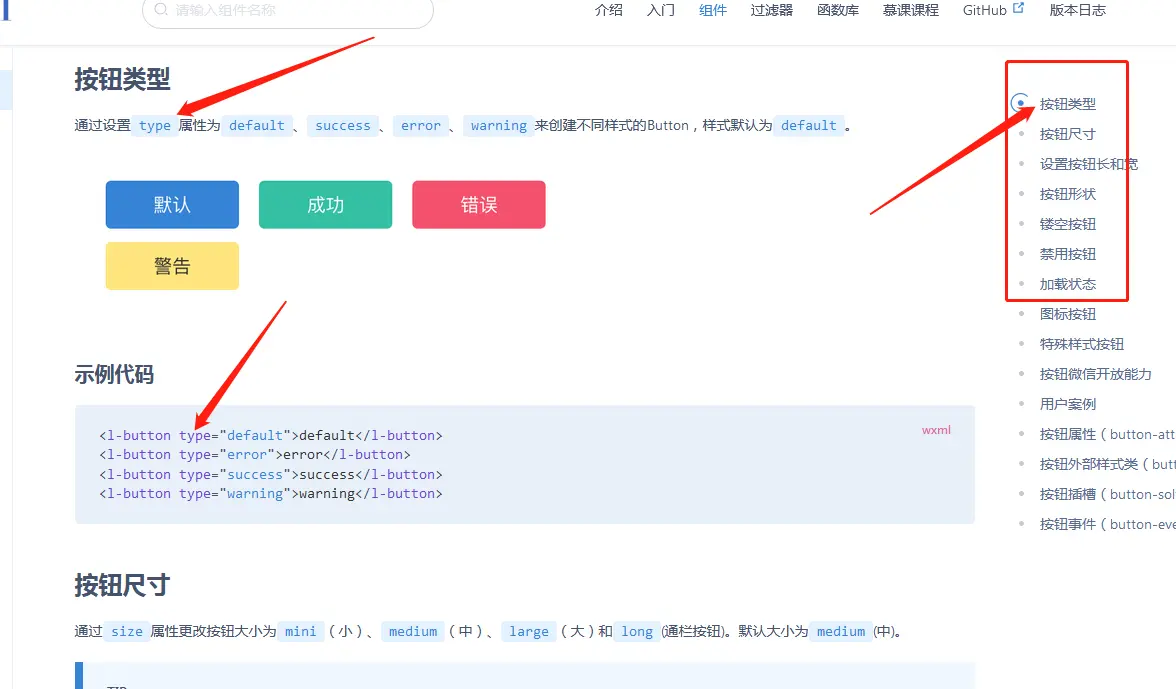Jump to 特殊样式按钮 in outline

coord(1082,344)
